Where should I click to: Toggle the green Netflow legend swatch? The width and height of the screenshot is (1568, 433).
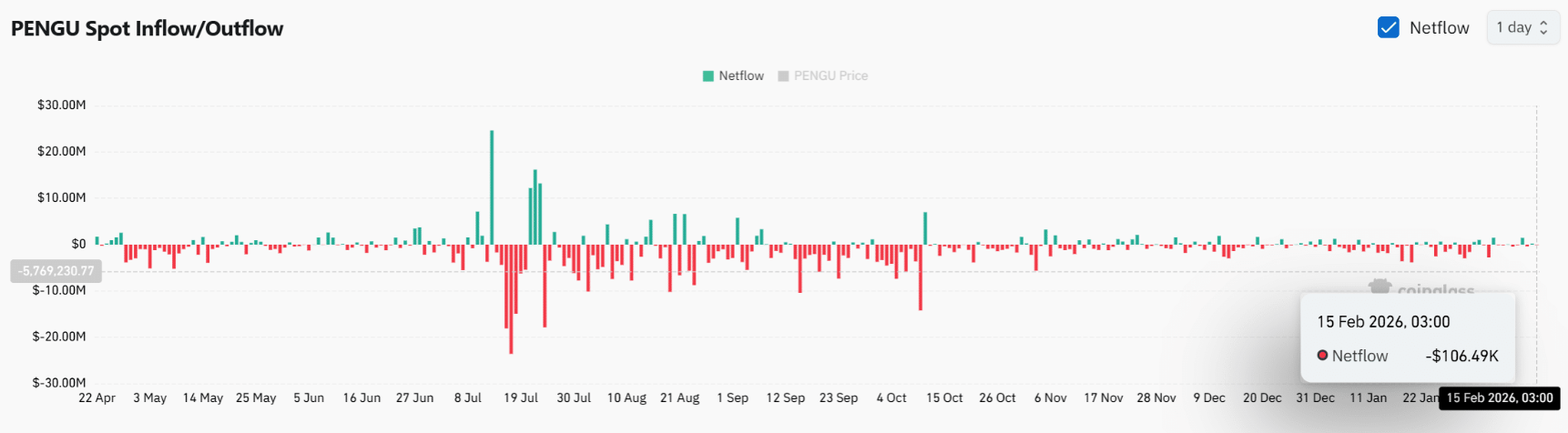(708, 76)
